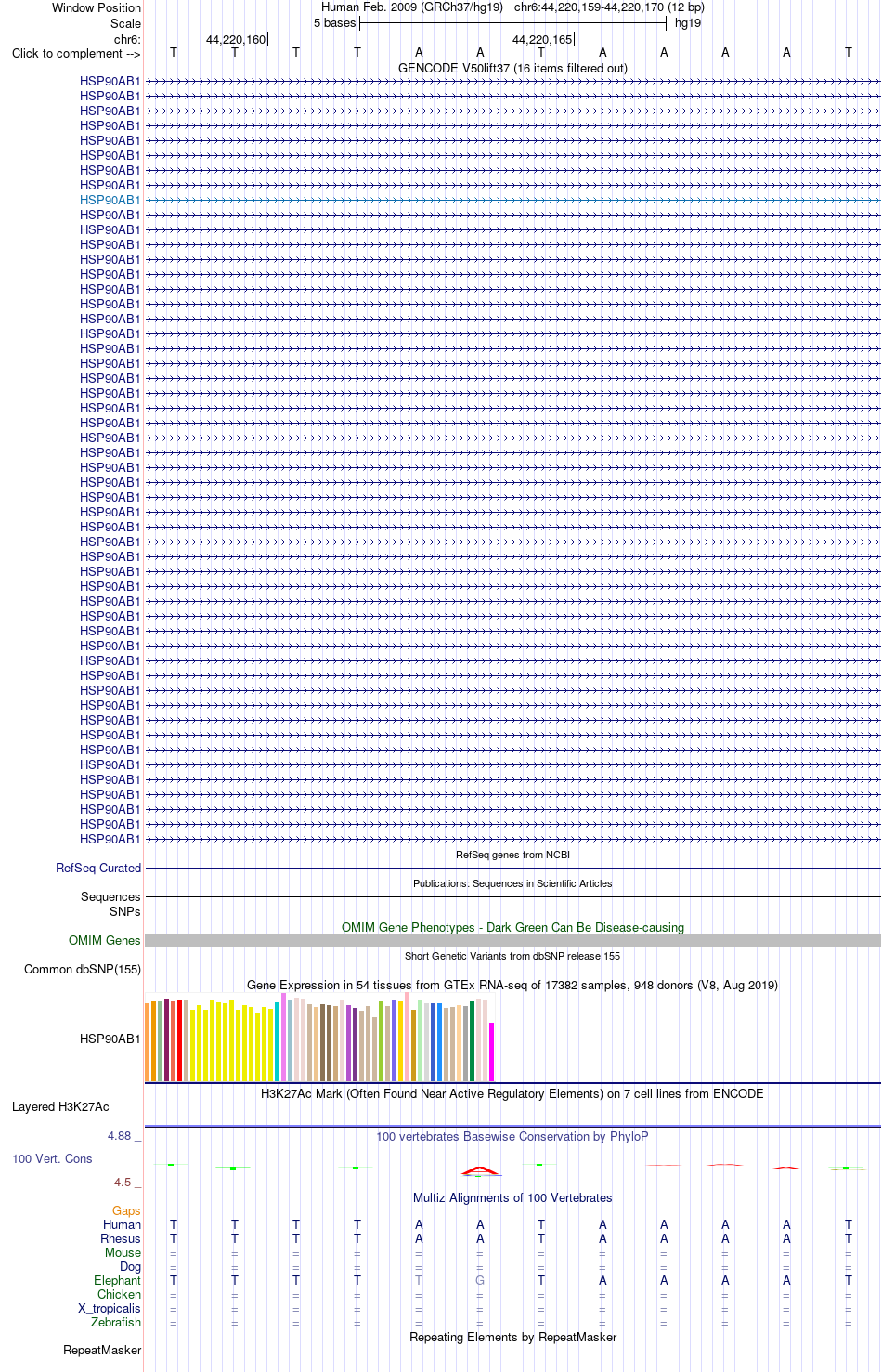The image size is (882, 1372).
Task: Select the gray OMIM Genes item bar
Action: coord(512,940)
